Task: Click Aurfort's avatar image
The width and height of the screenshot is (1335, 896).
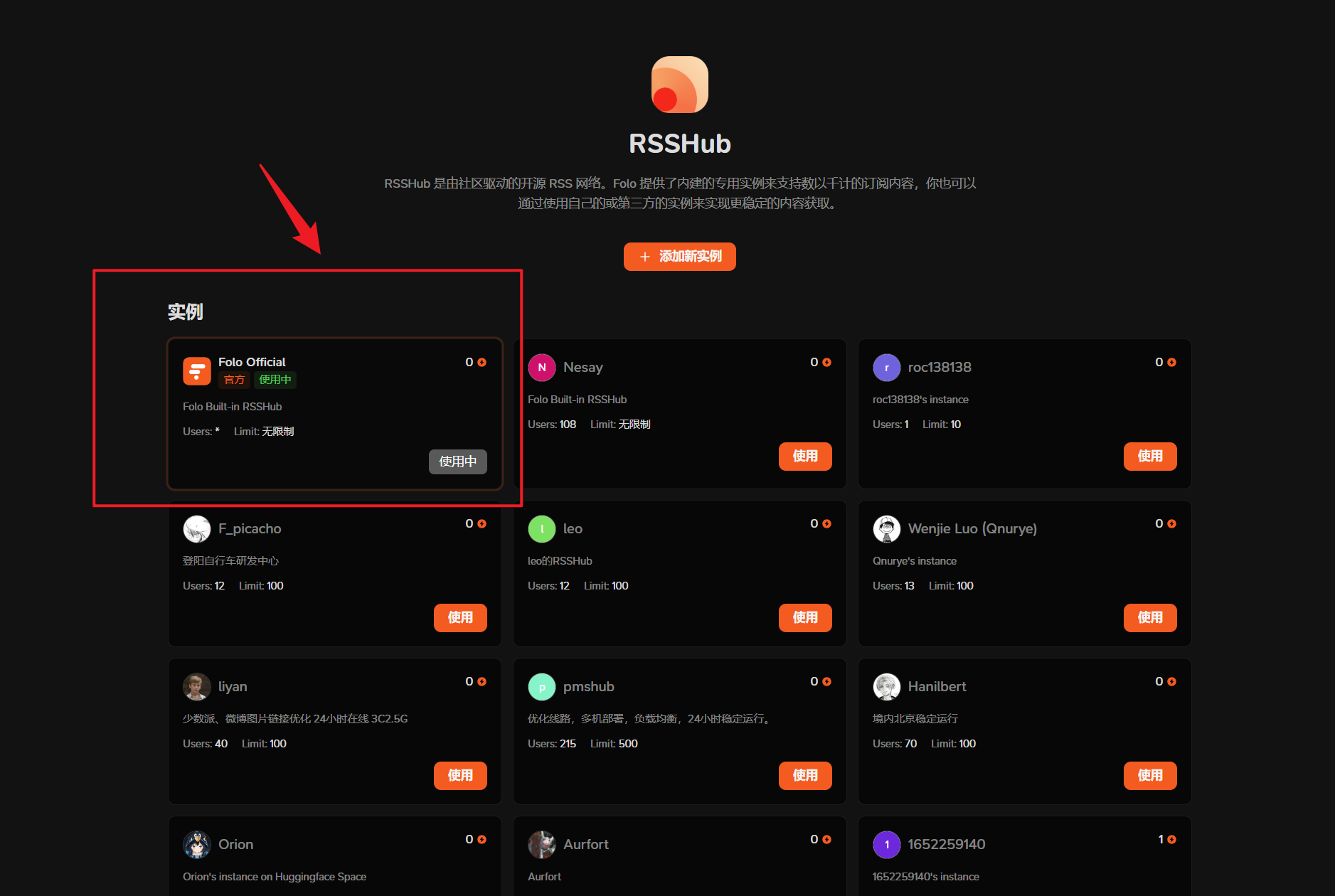Action: 542,845
